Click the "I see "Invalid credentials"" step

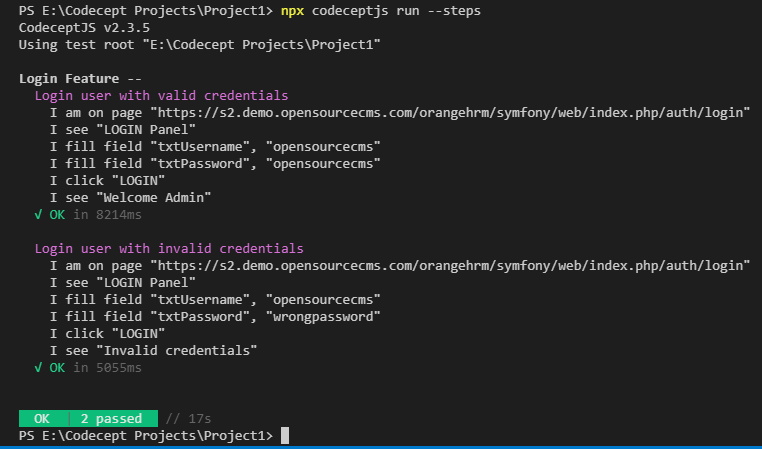click(x=154, y=351)
